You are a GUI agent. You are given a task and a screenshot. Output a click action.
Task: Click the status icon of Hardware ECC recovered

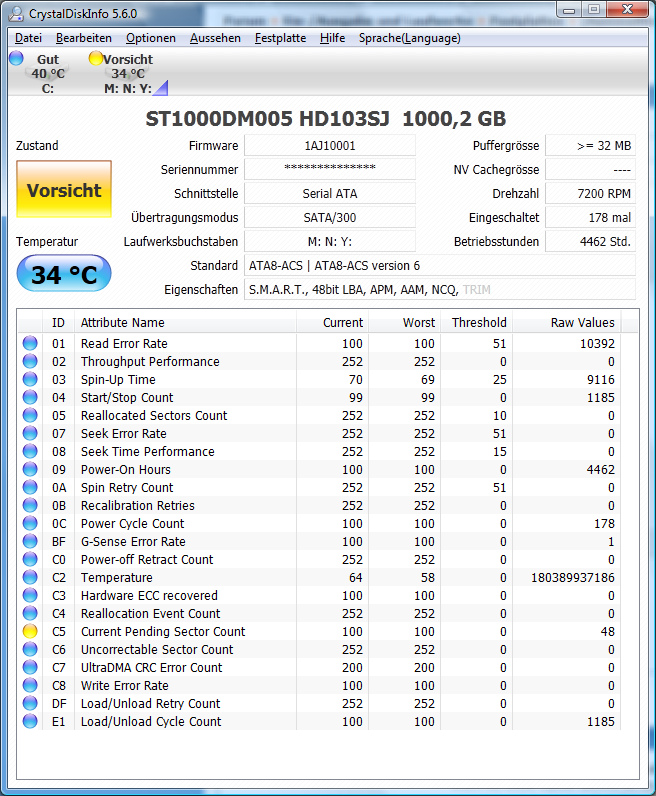pyautogui.click(x=30, y=595)
